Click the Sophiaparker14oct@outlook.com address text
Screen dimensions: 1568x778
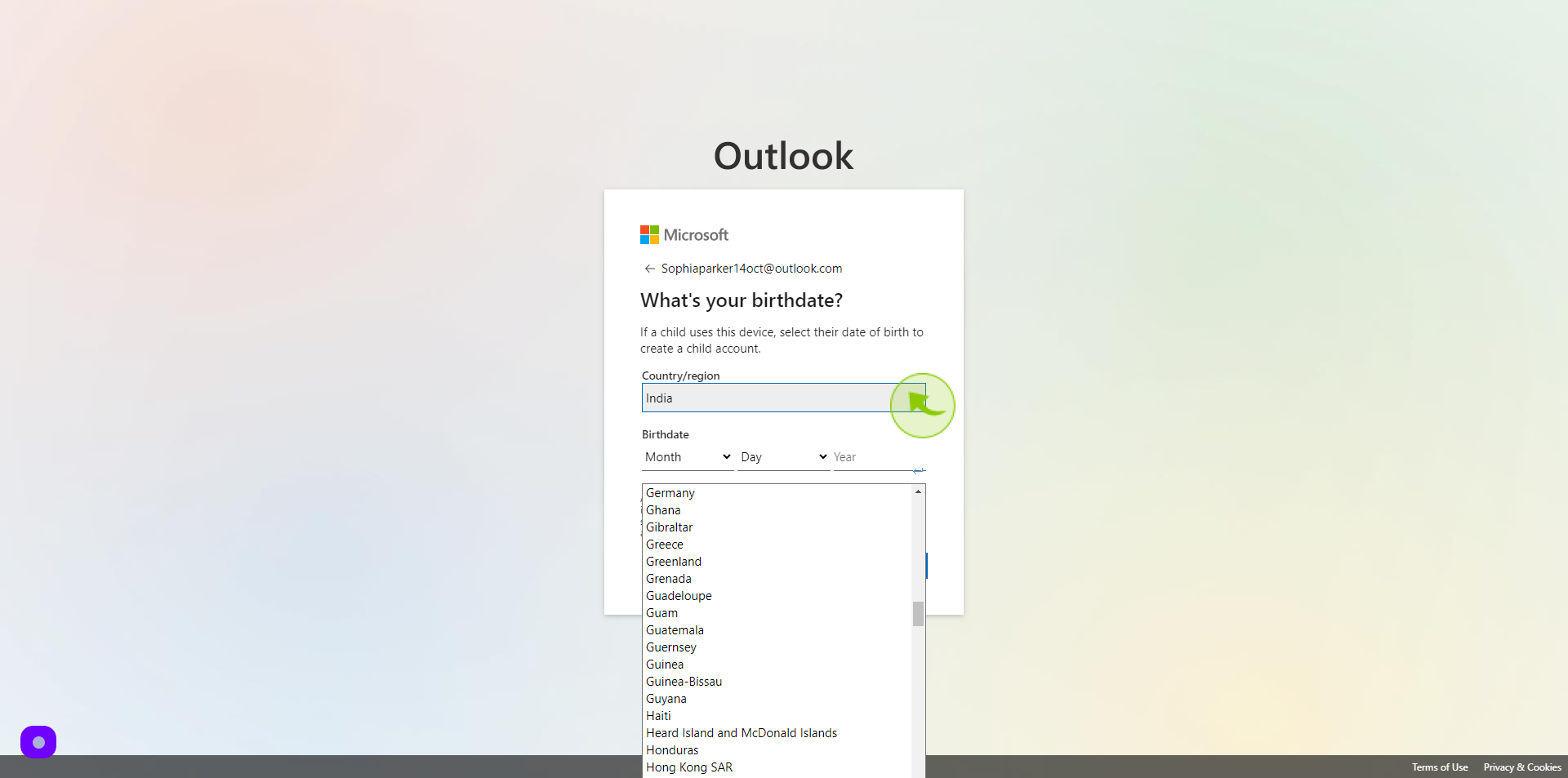(751, 269)
